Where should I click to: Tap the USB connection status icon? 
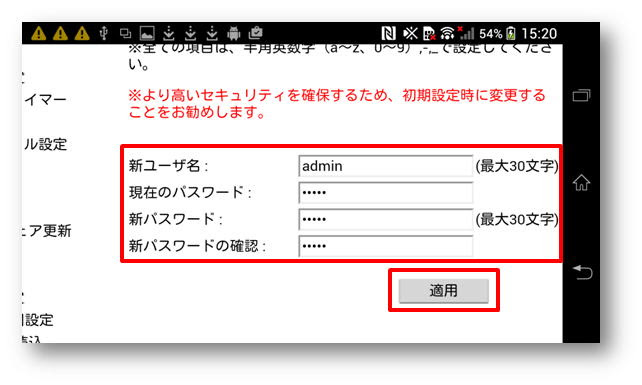point(104,33)
